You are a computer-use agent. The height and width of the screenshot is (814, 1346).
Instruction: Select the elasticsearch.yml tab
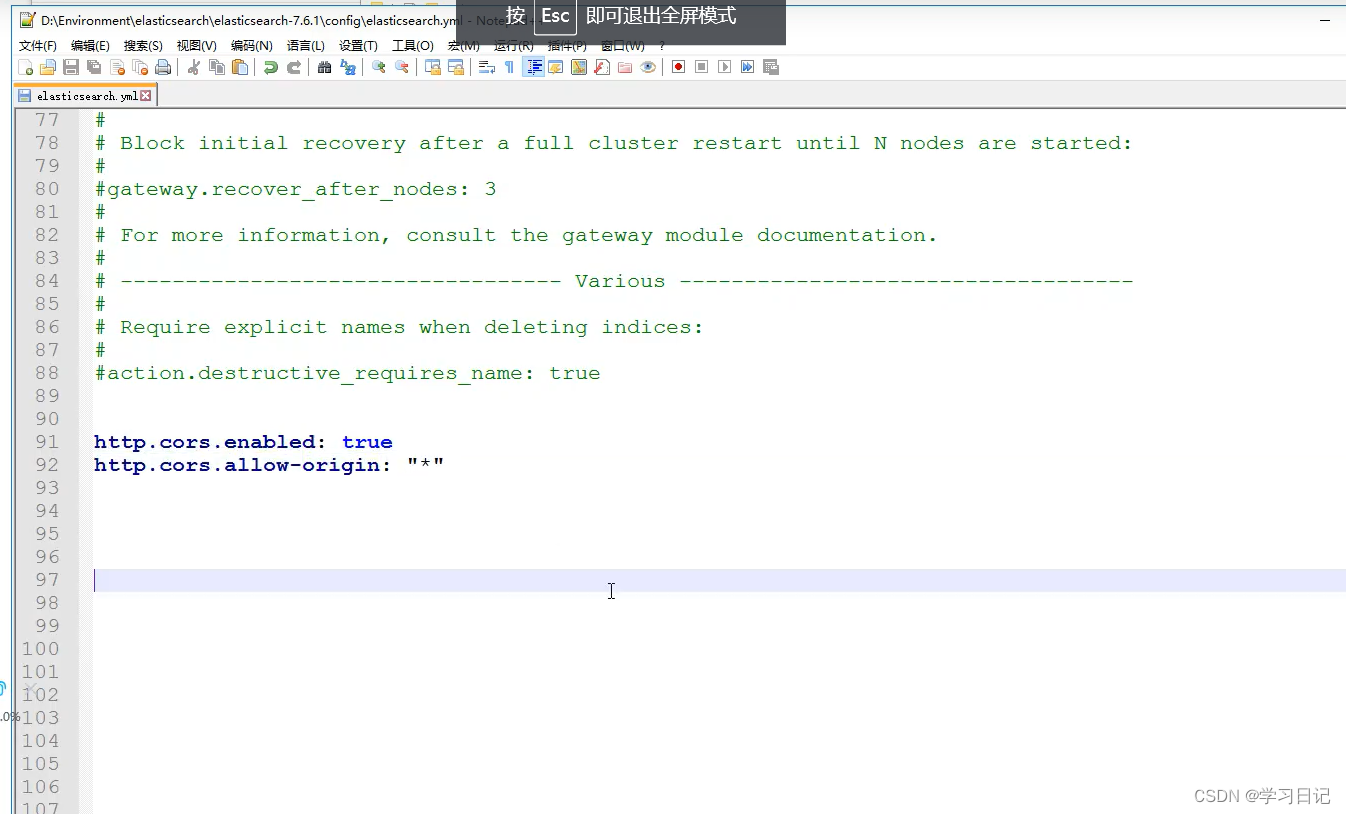tap(86, 96)
